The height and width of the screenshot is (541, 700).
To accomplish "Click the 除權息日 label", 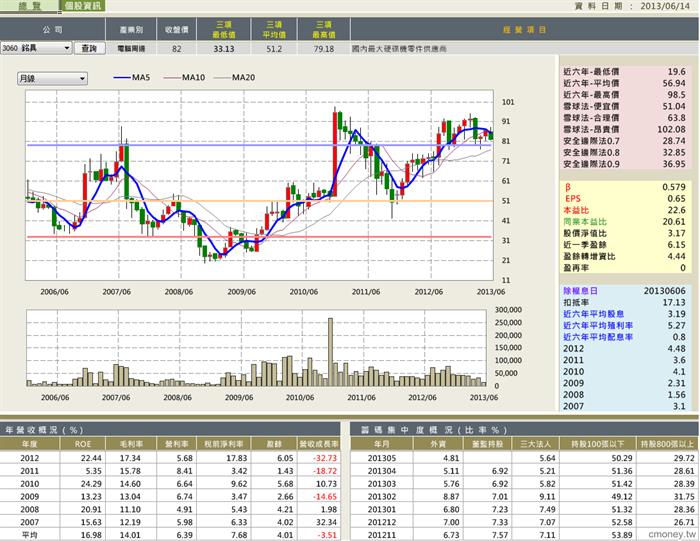I will [x=580, y=291].
